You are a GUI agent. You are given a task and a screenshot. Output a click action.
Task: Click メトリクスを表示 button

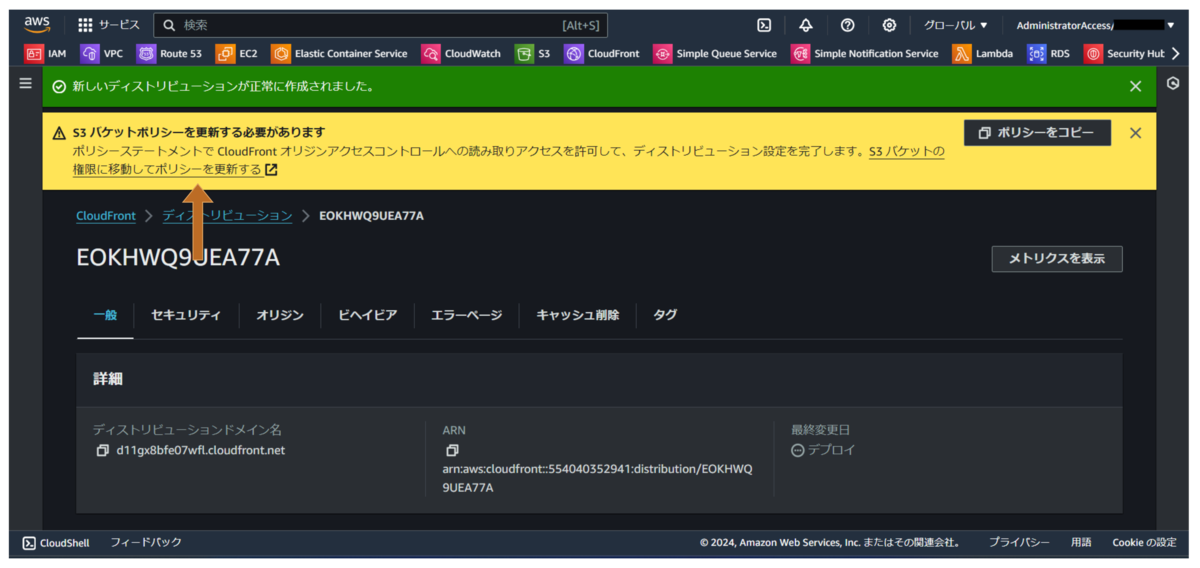pos(1057,259)
